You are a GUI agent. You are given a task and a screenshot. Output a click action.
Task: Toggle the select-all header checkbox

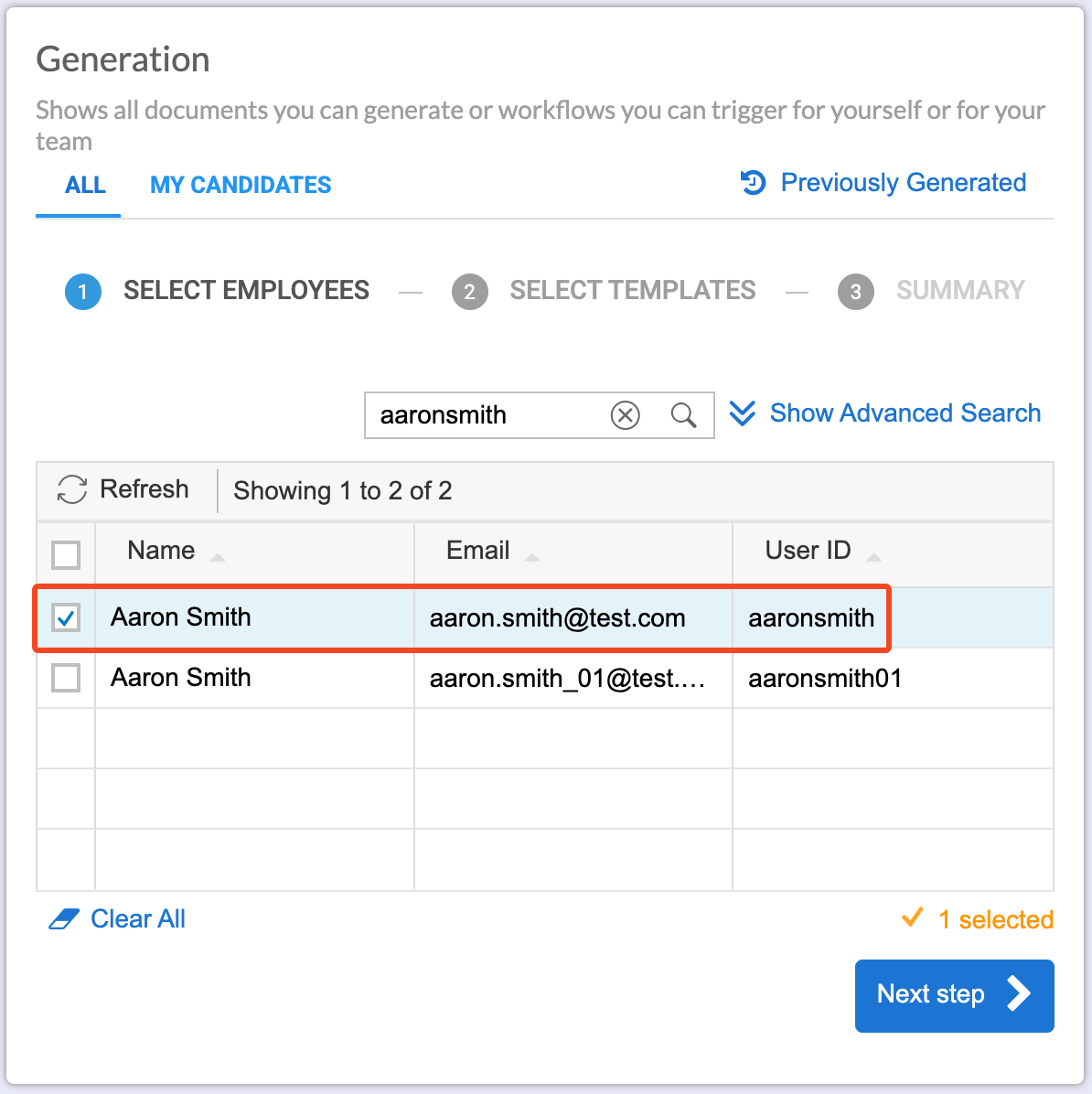[66, 554]
